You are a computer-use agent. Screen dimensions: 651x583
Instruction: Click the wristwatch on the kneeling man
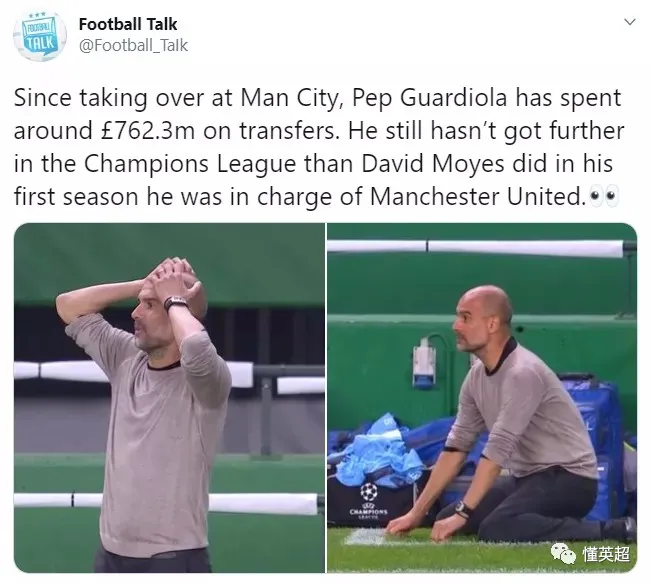(463, 510)
